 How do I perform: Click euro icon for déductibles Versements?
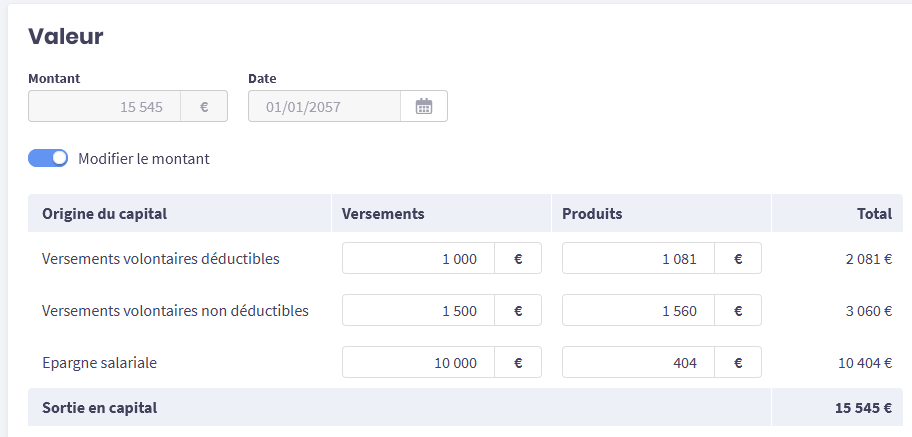[x=518, y=258]
